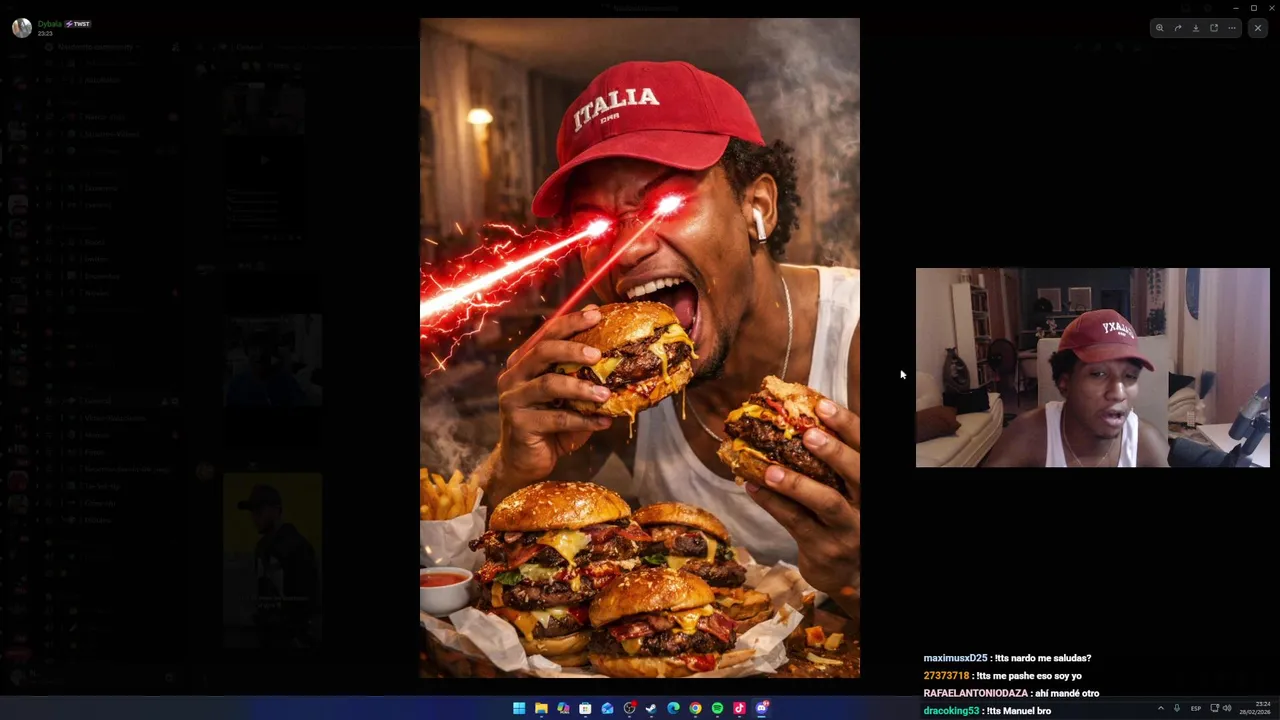The image size is (1280, 720).
Task: Open the image in browser icon
Action: (1214, 28)
